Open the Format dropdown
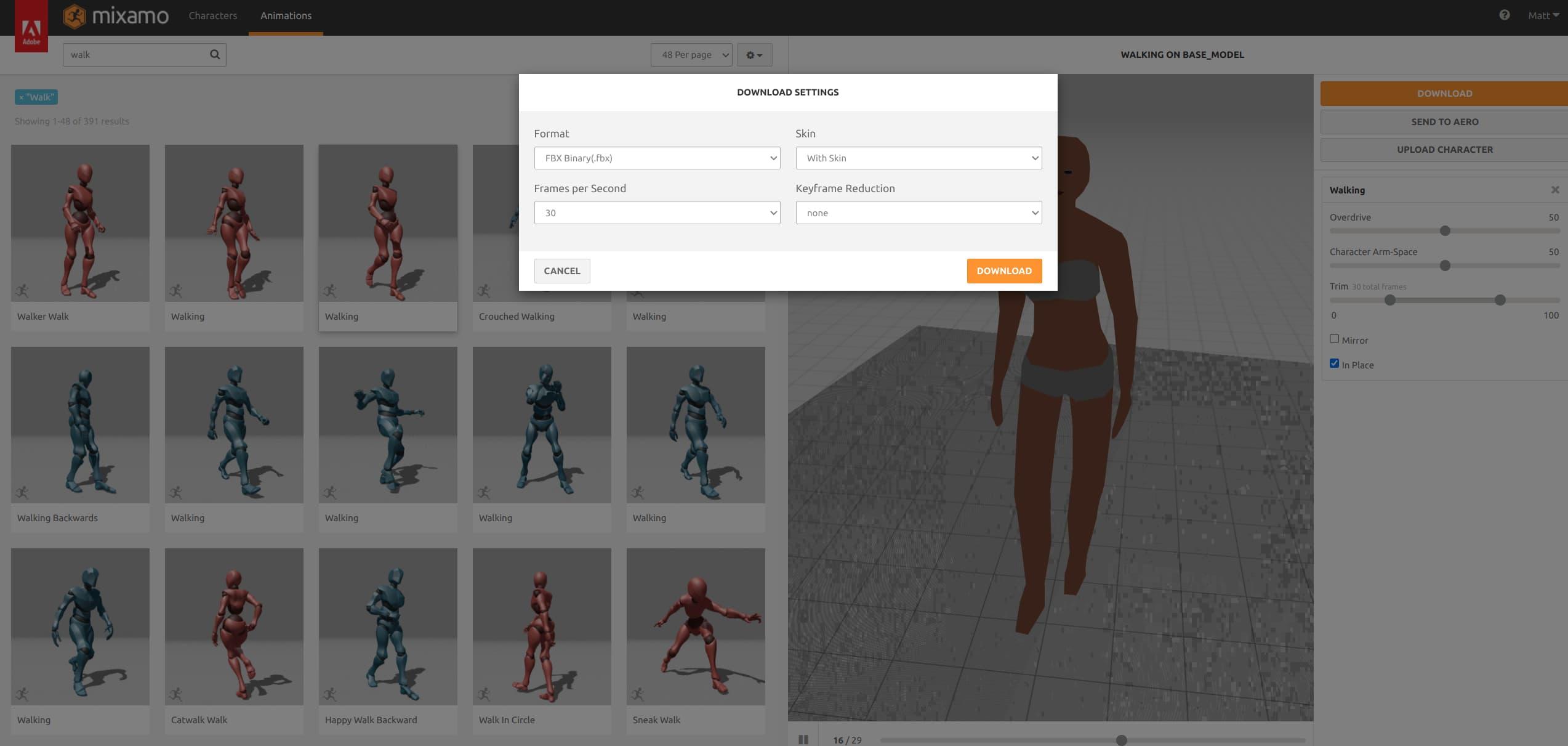This screenshot has height=746, width=1568. (657, 158)
